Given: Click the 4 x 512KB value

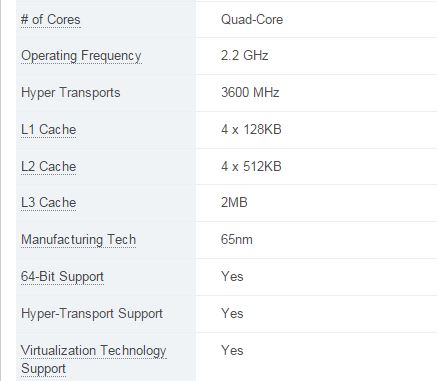Looking at the screenshot, I should pyautogui.click(x=251, y=166).
